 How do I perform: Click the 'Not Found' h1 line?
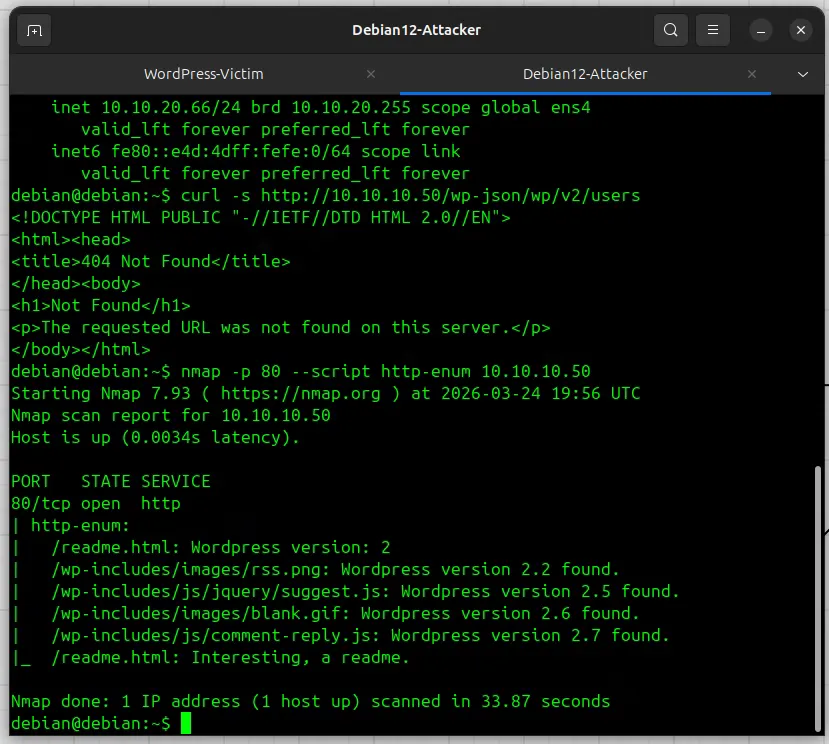pos(100,306)
